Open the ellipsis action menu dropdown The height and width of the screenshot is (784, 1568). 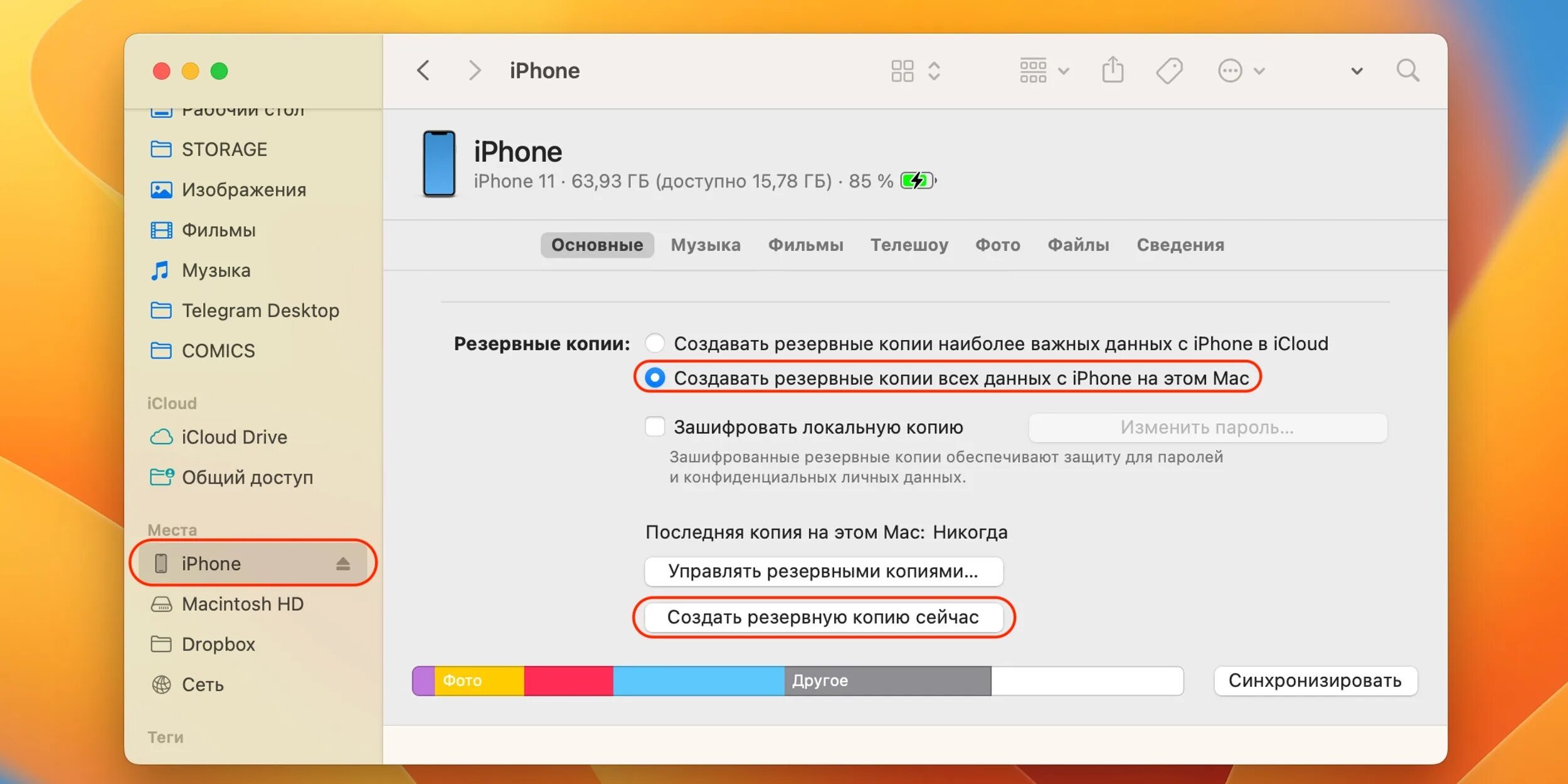pos(1241,71)
